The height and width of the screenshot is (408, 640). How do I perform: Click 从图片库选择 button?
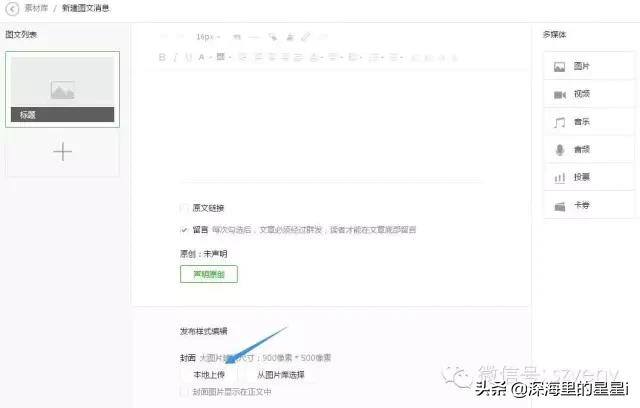pyautogui.click(x=281, y=375)
